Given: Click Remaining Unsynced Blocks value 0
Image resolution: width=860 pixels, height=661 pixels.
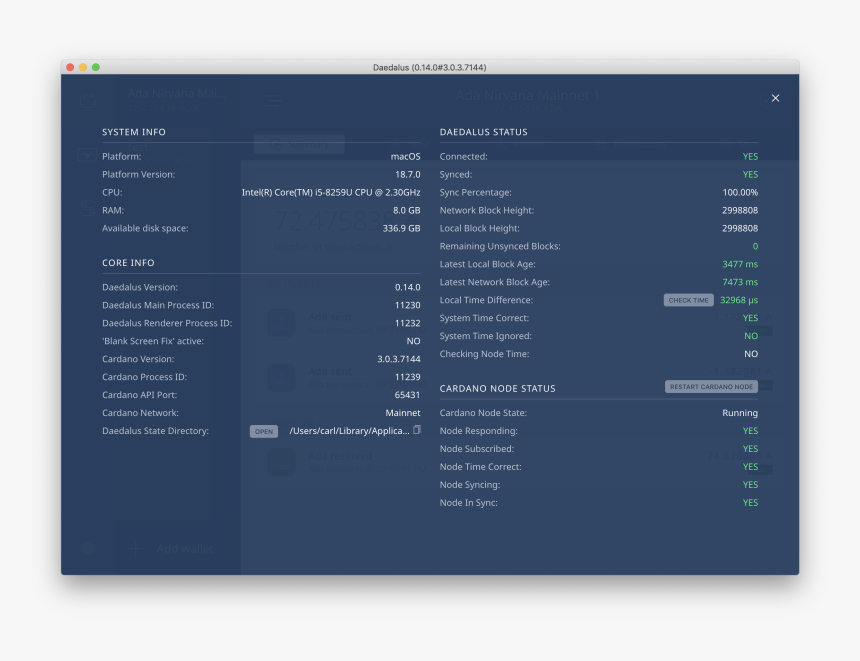Looking at the screenshot, I should [755, 246].
